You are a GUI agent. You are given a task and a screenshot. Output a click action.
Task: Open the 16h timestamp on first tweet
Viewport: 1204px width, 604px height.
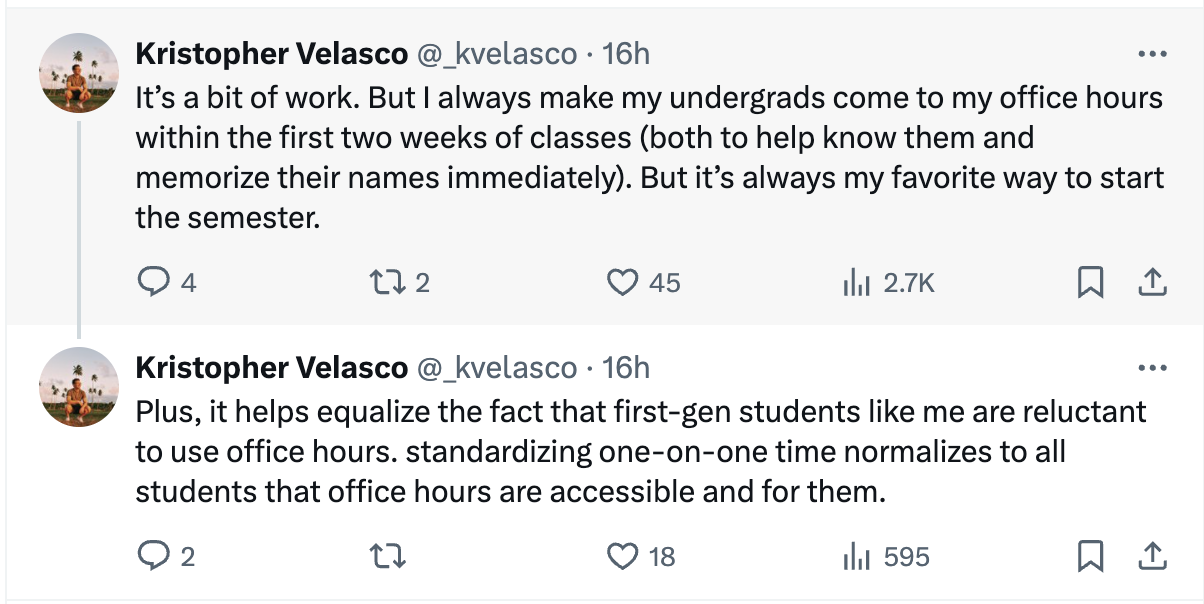[x=627, y=54]
